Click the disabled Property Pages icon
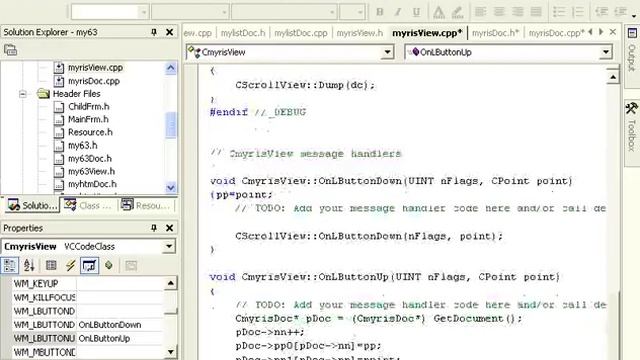 point(131,266)
